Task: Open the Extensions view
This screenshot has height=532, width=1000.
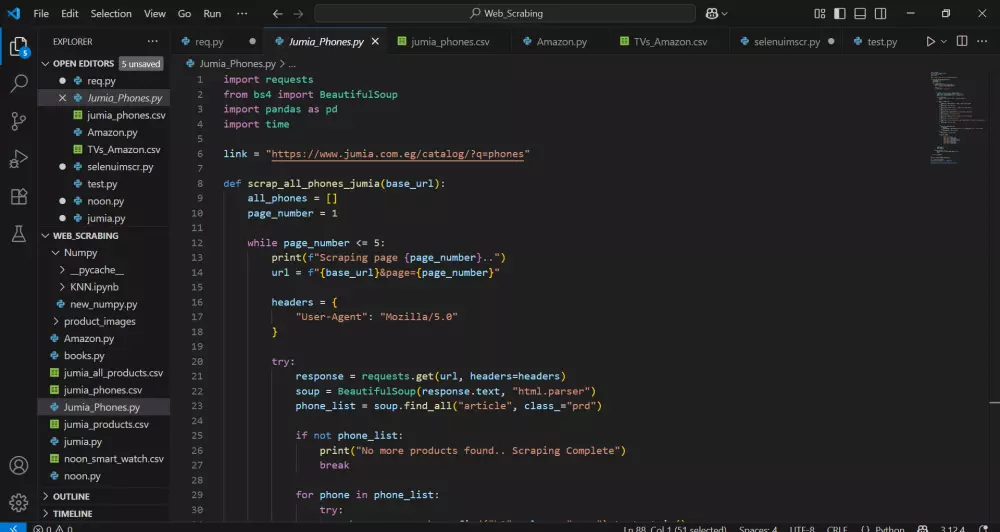Action: (x=18, y=196)
